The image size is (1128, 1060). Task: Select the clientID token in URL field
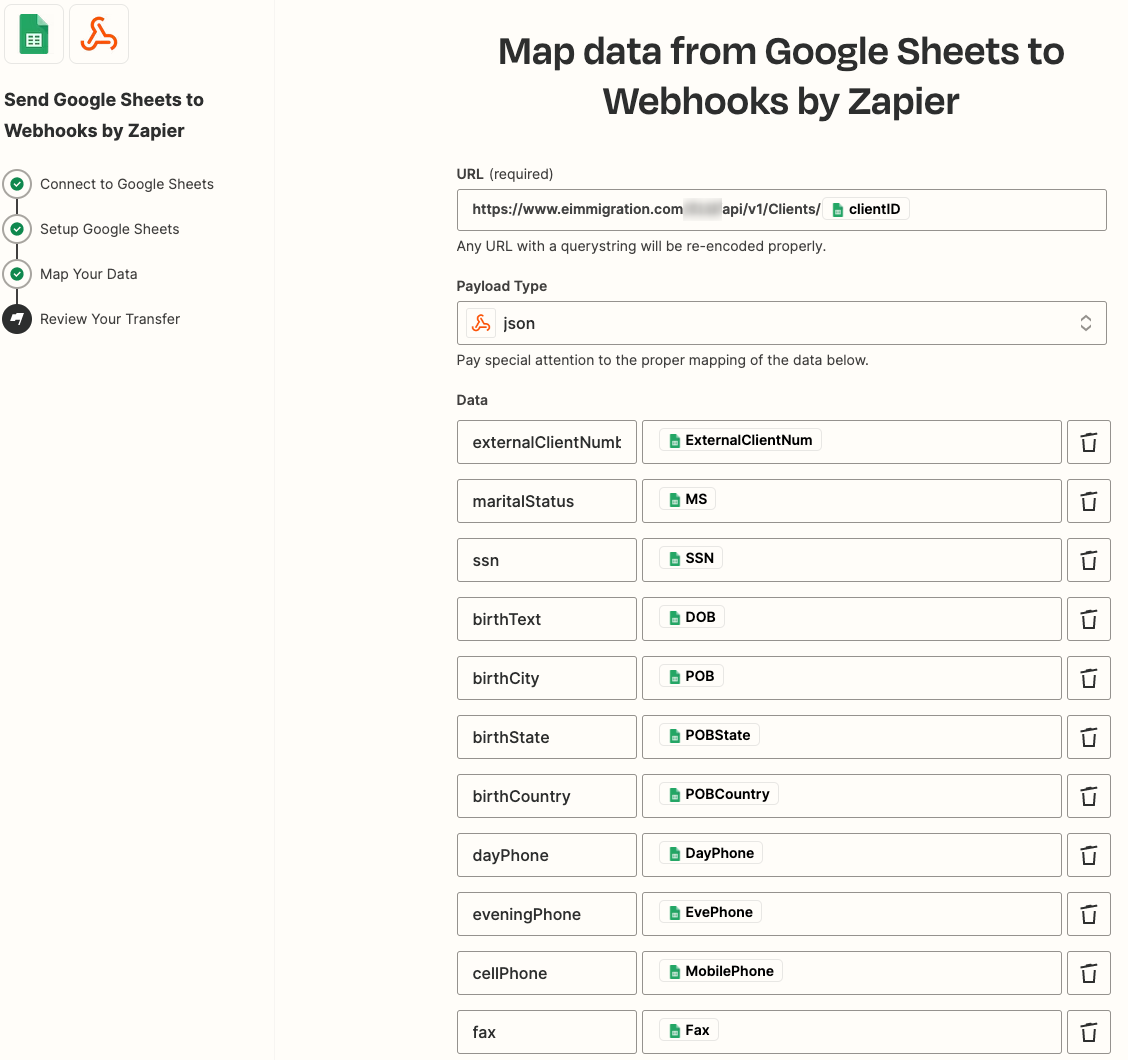pos(866,209)
